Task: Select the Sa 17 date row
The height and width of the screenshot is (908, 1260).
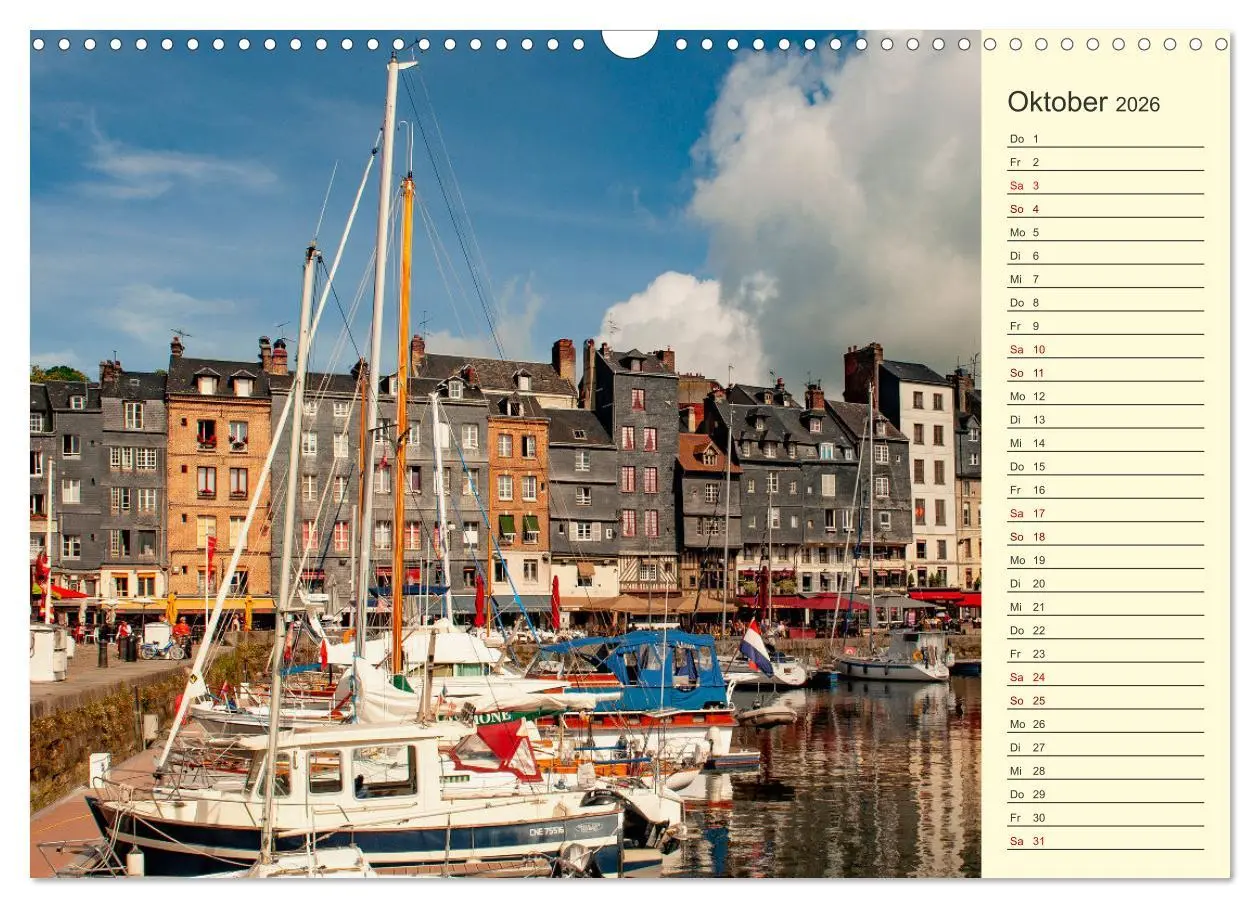Action: (1105, 513)
